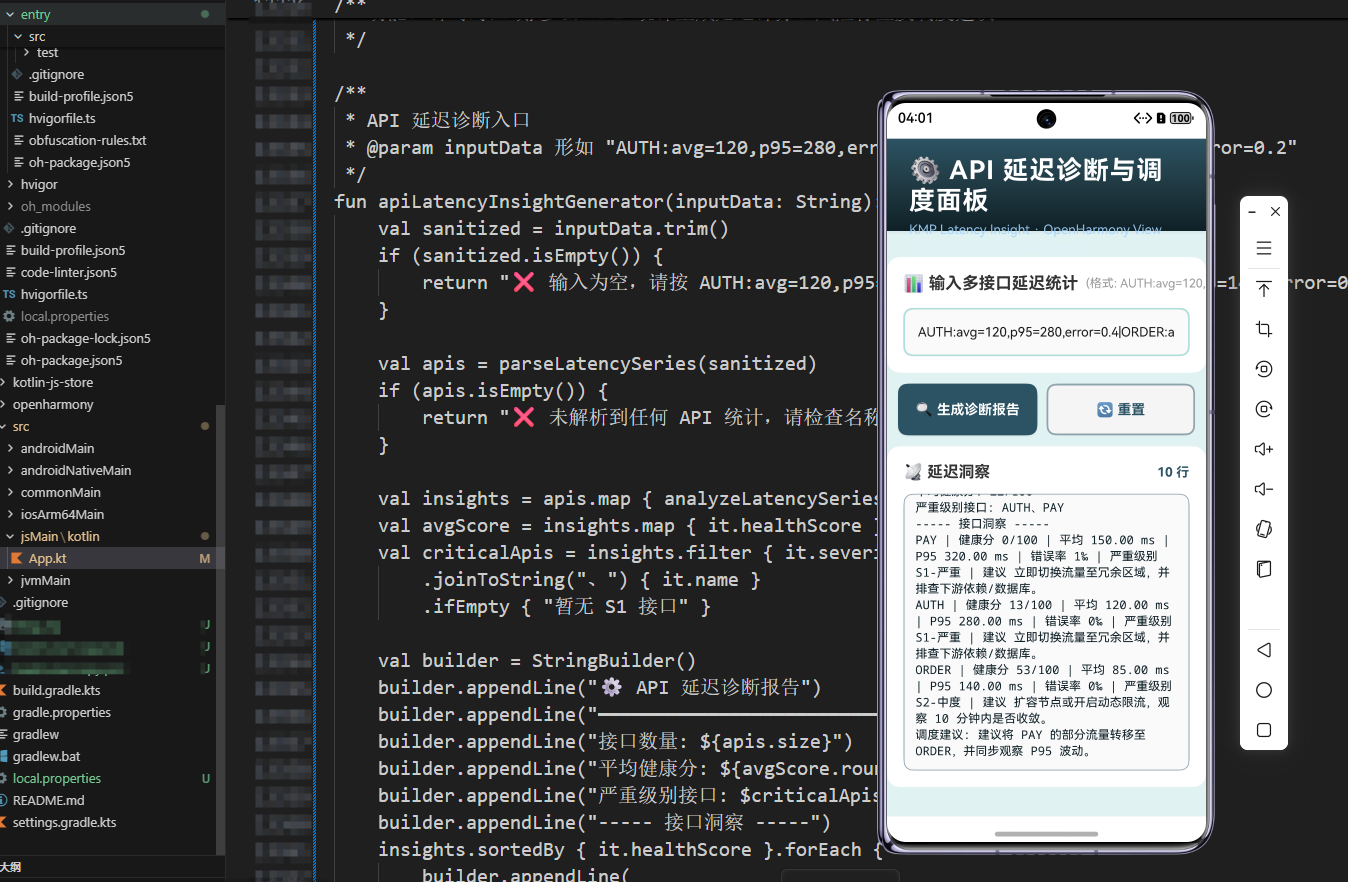Click the phone battery indicator
The width and height of the screenshot is (1348, 882).
[1181, 118]
